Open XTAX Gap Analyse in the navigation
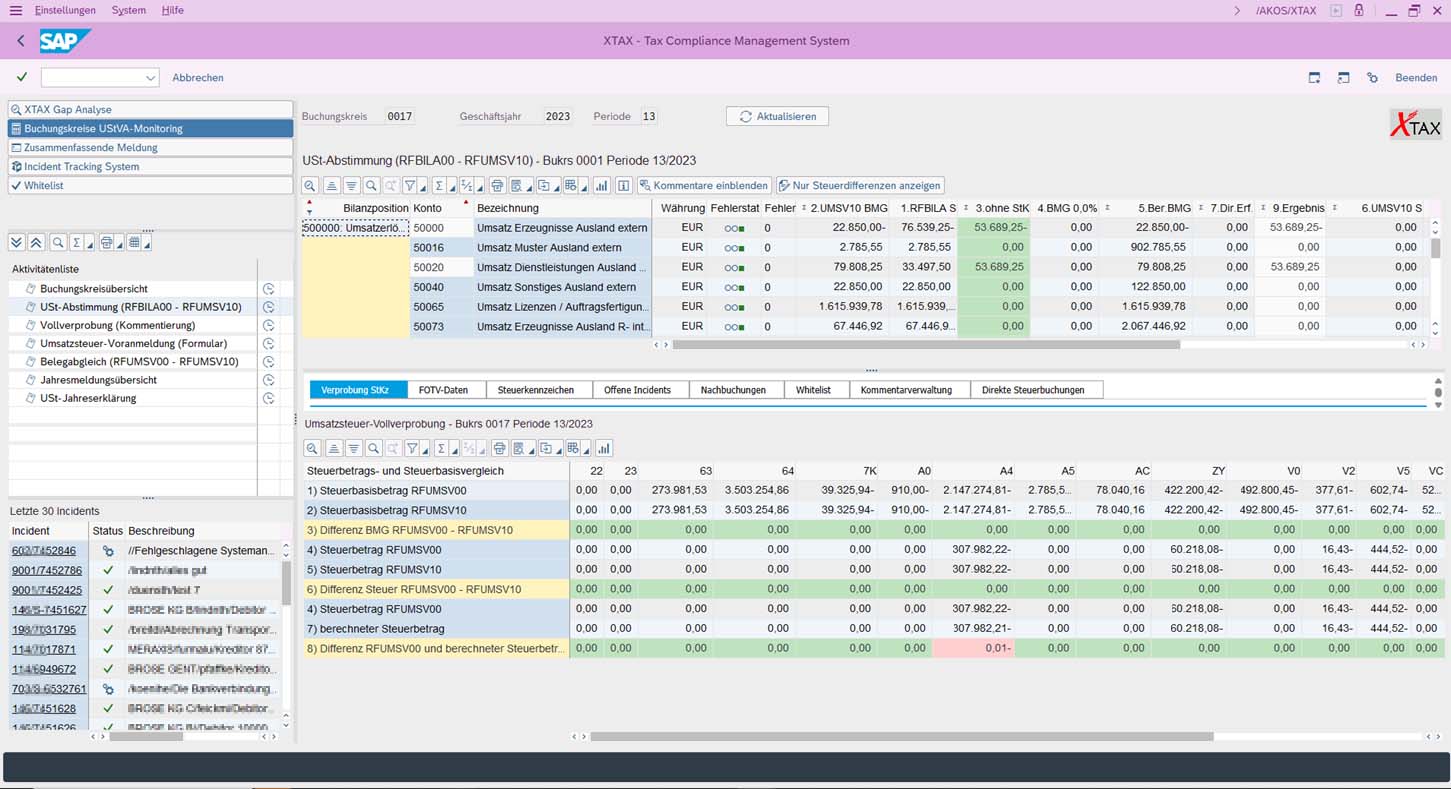Image resolution: width=1451 pixels, height=789 pixels. click(x=150, y=110)
